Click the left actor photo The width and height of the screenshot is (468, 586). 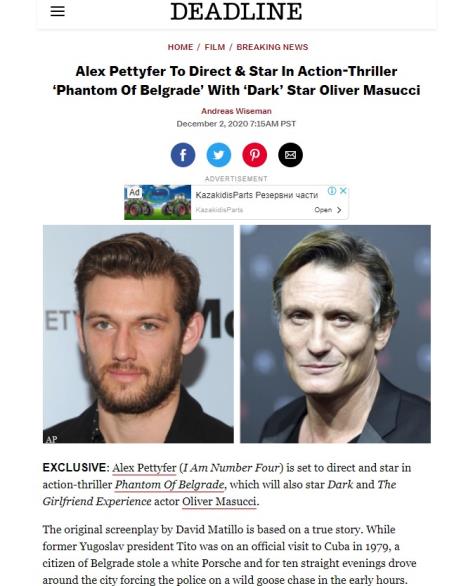[x=138, y=334]
